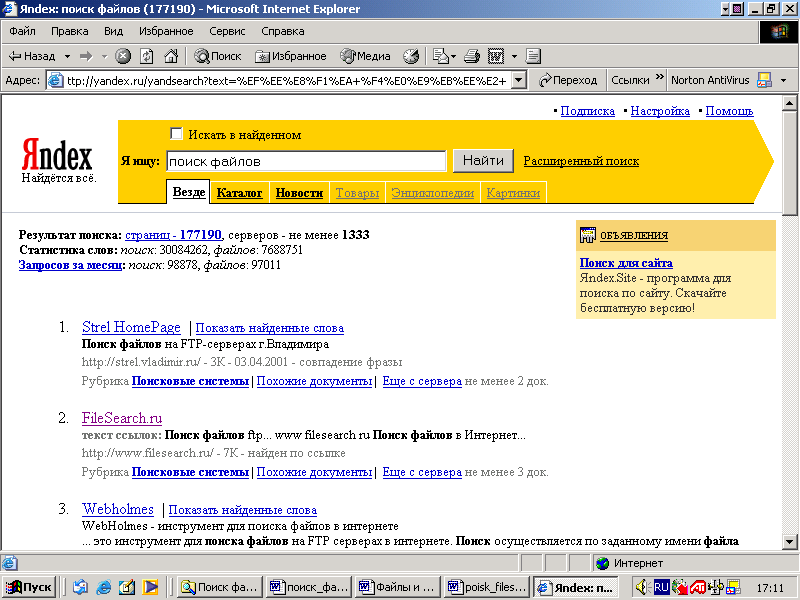Click the ОБЪЯВЛЕНИЯ heading link
Screen dimensions: 800x600
pyautogui.click(x=634, y=235)
